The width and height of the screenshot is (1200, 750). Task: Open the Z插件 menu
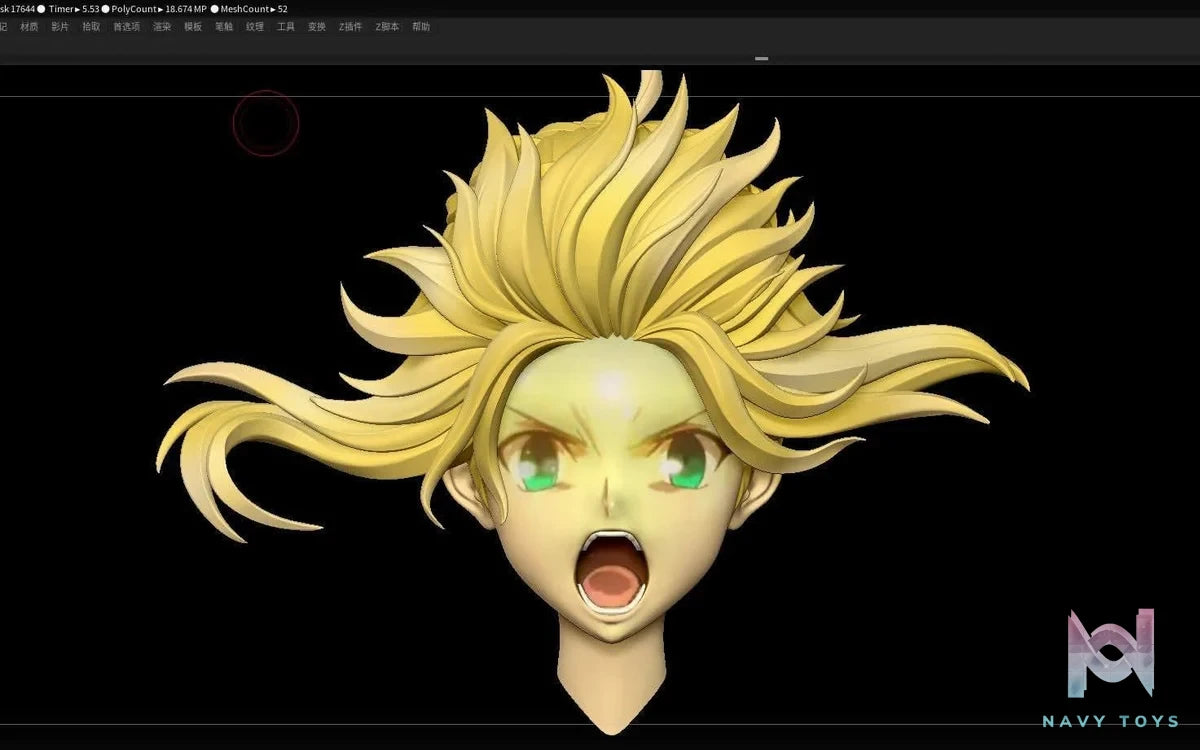pos(350,27)
